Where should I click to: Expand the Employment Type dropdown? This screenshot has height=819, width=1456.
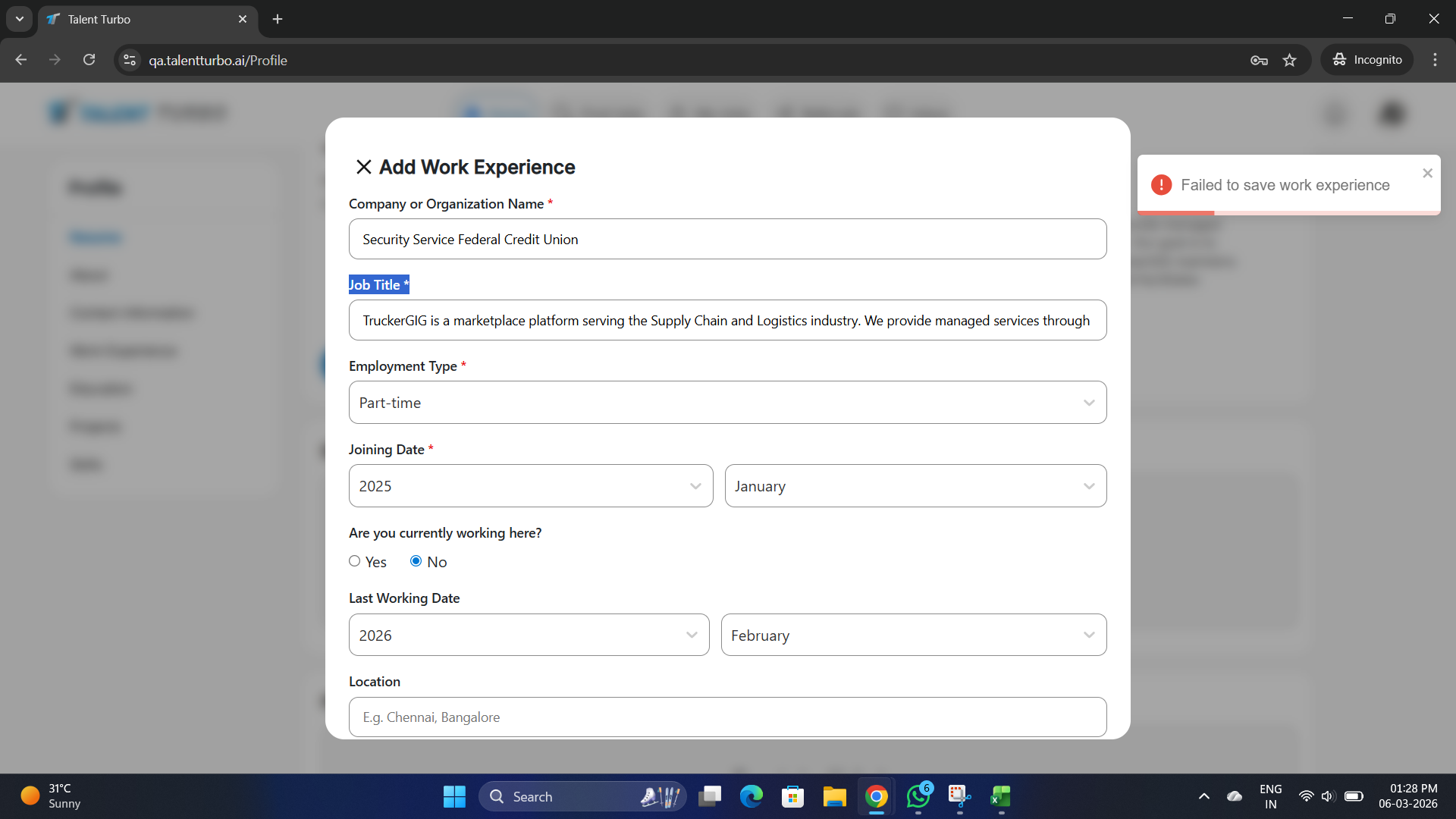click(x=727, y=403)
